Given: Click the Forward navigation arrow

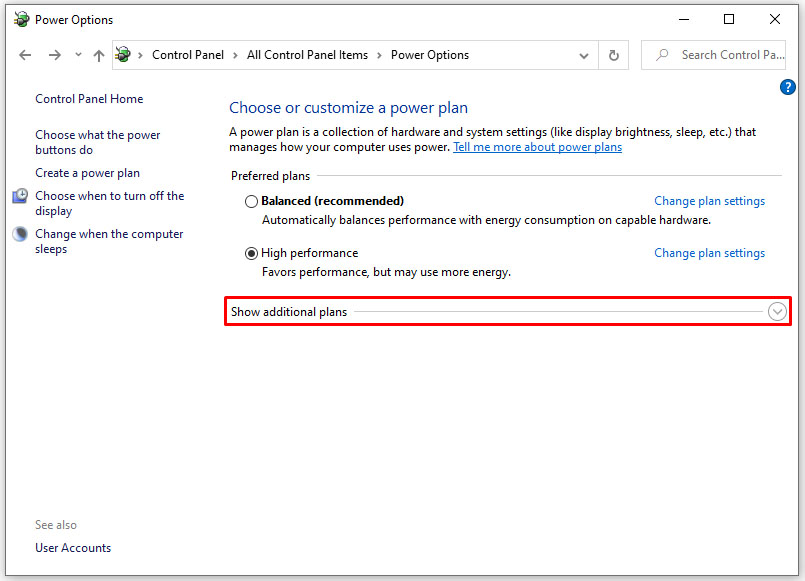Looking at the screenshot, I should click(54, 55).
